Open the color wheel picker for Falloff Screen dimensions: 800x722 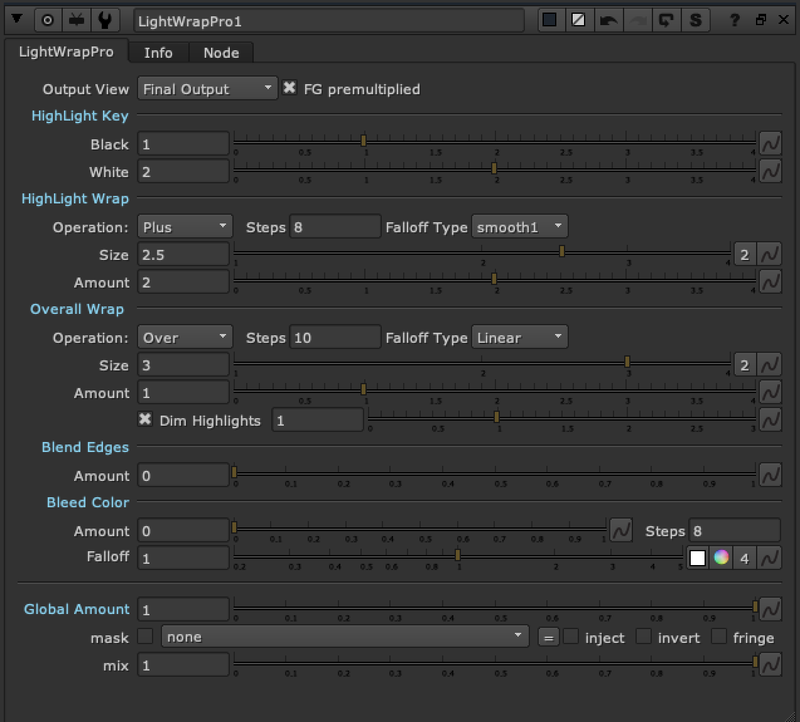[722, 558]
